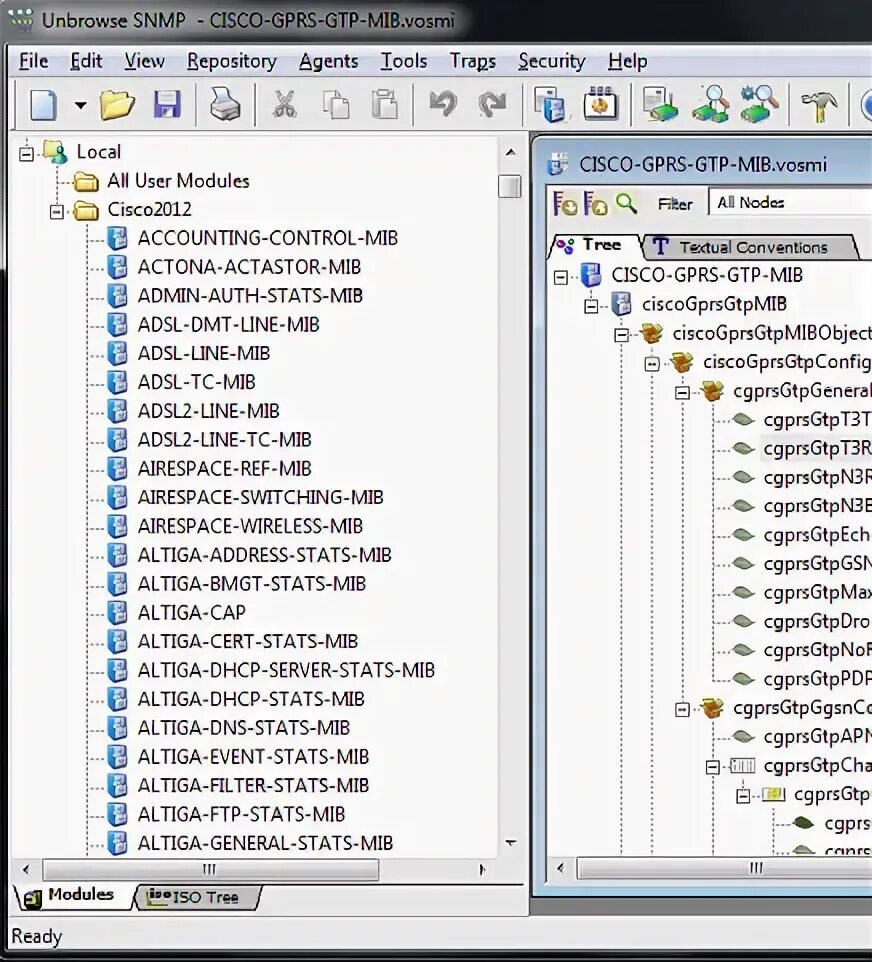Click the module list vertical scrollbar thumb
The width and height of the screenshot is (872, 962).
pyautogui.click(x=510, y=187)
